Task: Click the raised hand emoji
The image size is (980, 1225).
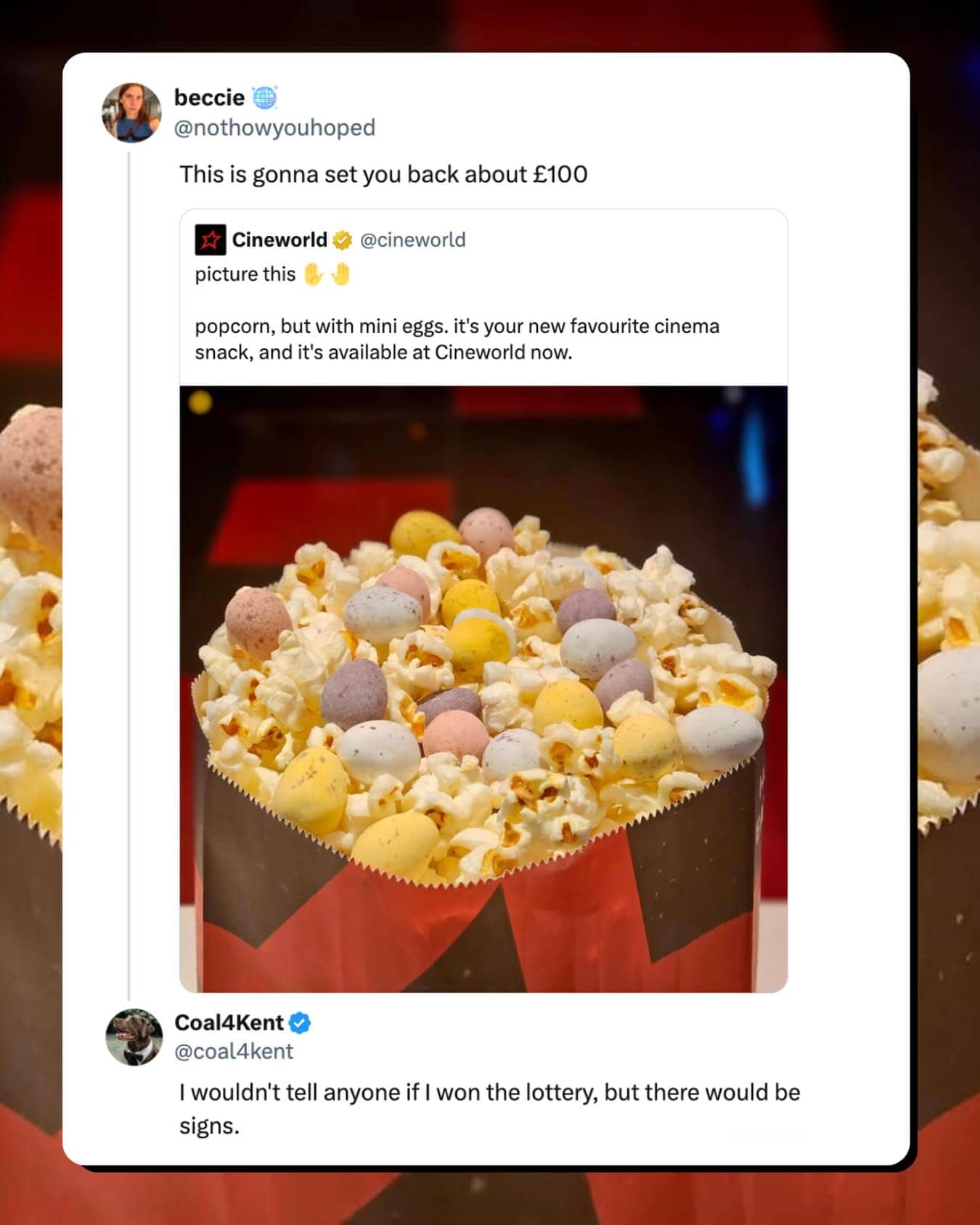Action: click(313, 274)
